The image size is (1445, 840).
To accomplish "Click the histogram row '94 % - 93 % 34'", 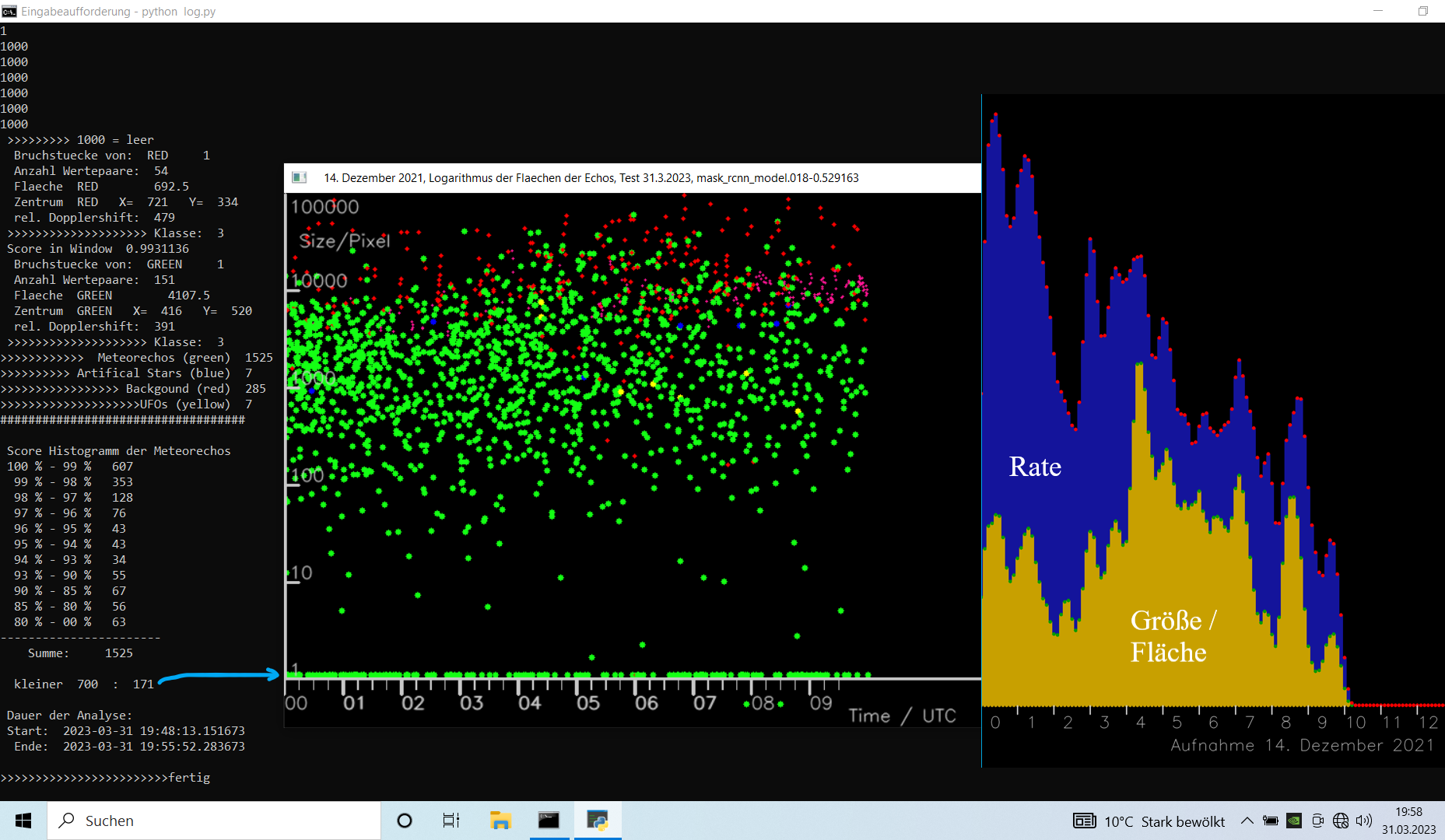I will [70, 560].
